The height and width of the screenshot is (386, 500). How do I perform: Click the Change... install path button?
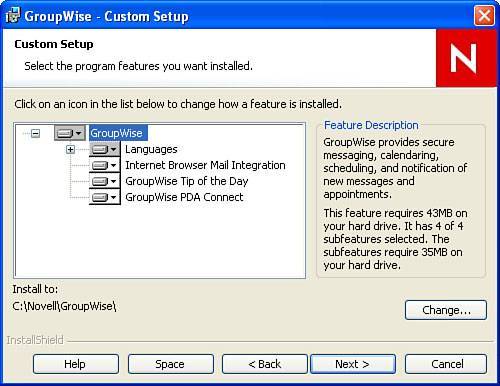click(446, 310)
